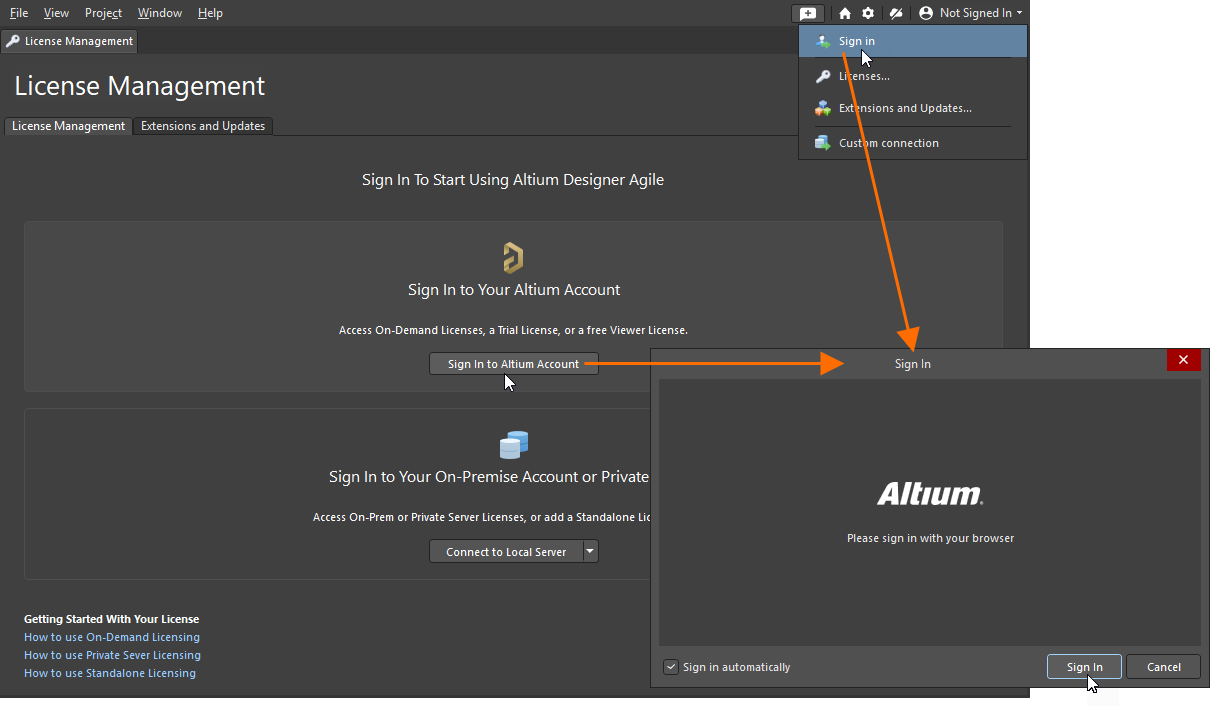Uncheck the Sign in automatically checkbox
This screenshot has height=706, width=1210.
[670, 667]
